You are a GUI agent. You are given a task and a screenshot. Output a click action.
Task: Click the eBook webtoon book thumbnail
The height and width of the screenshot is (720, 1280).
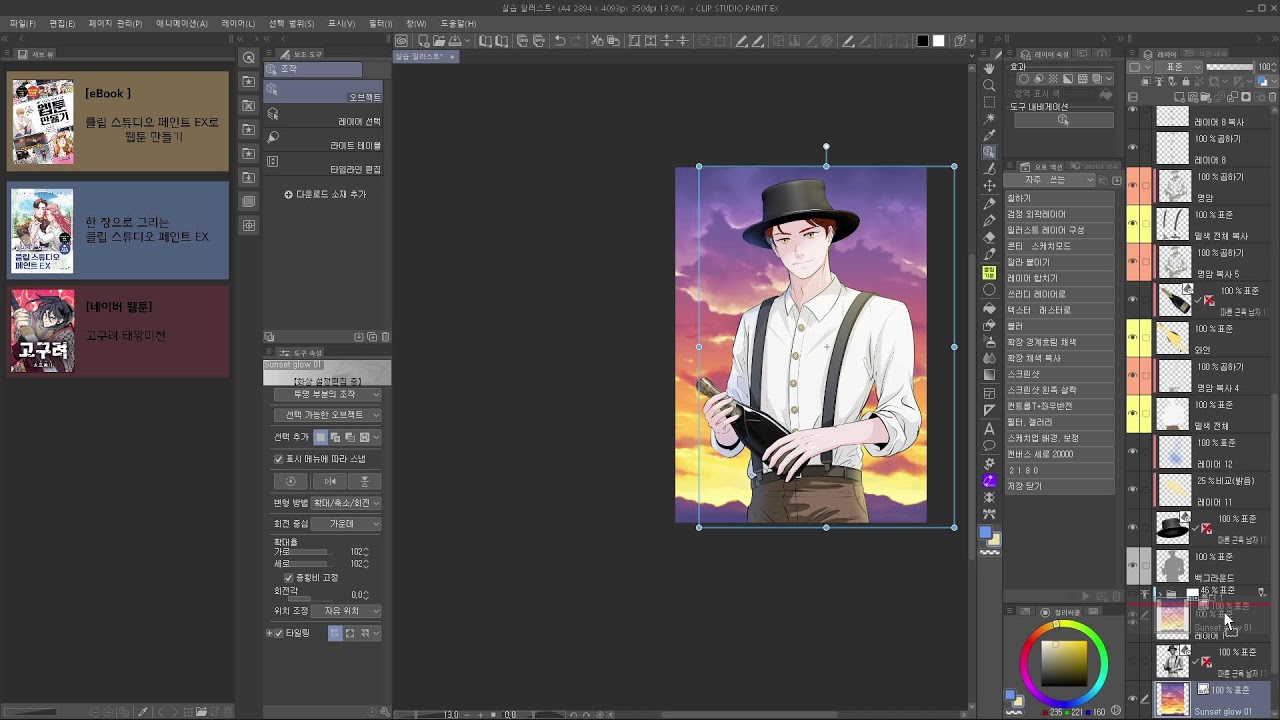(x=42, y=122)
